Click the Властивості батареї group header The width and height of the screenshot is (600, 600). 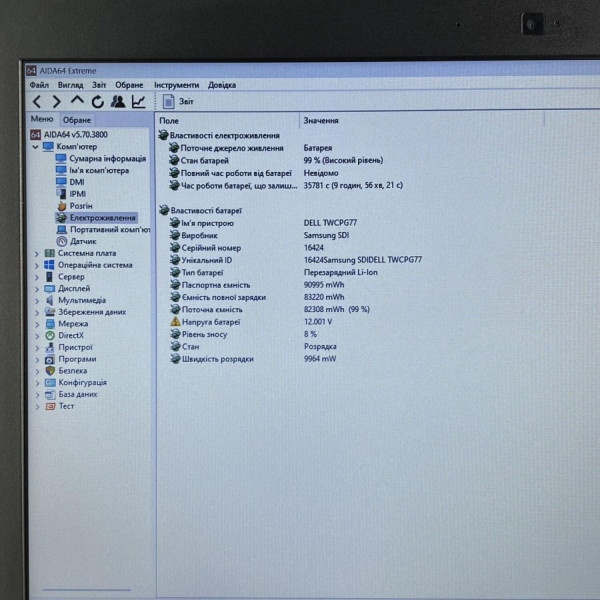click(x=206, y=210)
